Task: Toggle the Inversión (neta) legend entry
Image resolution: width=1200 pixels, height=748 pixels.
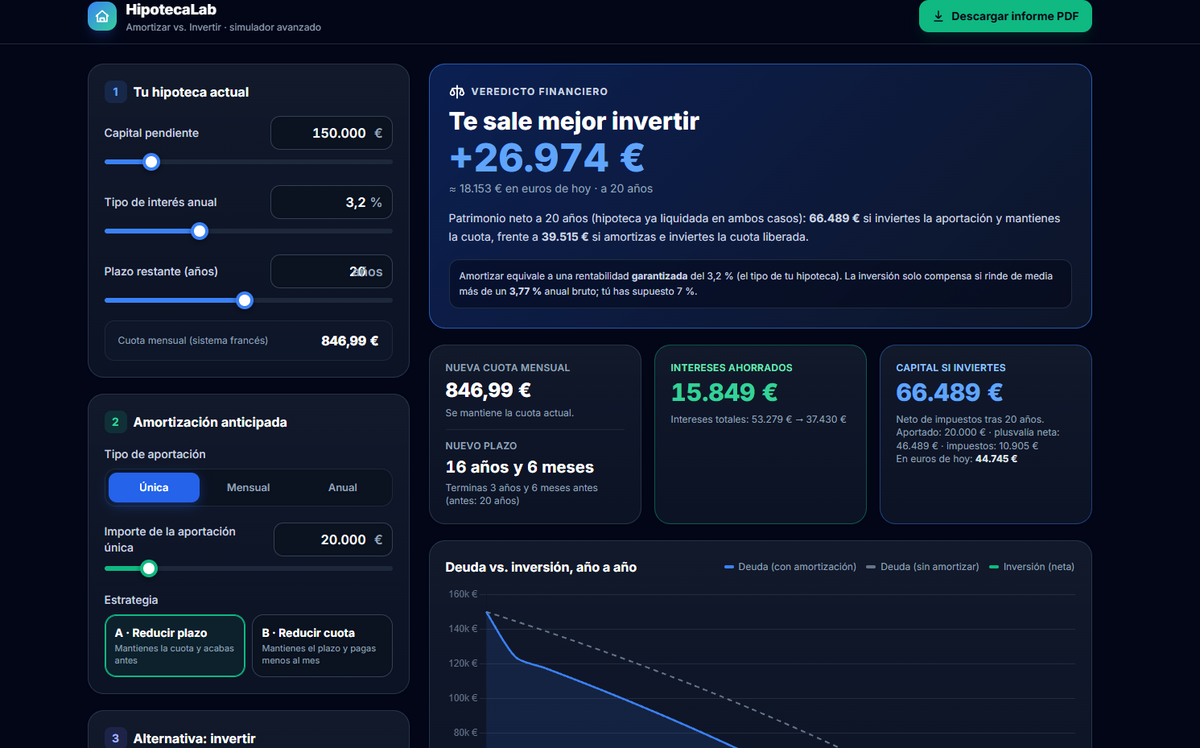Action: click(x=1032, y=567)
